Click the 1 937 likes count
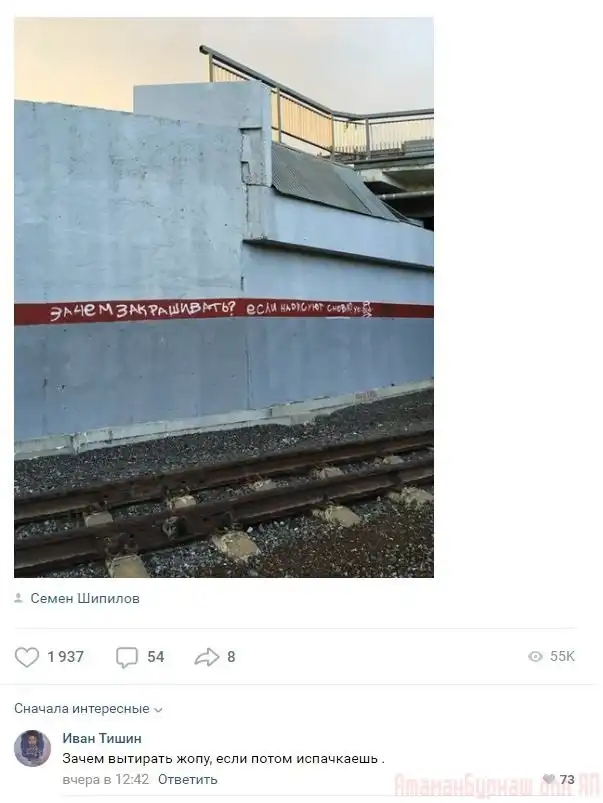 point(66,657)
